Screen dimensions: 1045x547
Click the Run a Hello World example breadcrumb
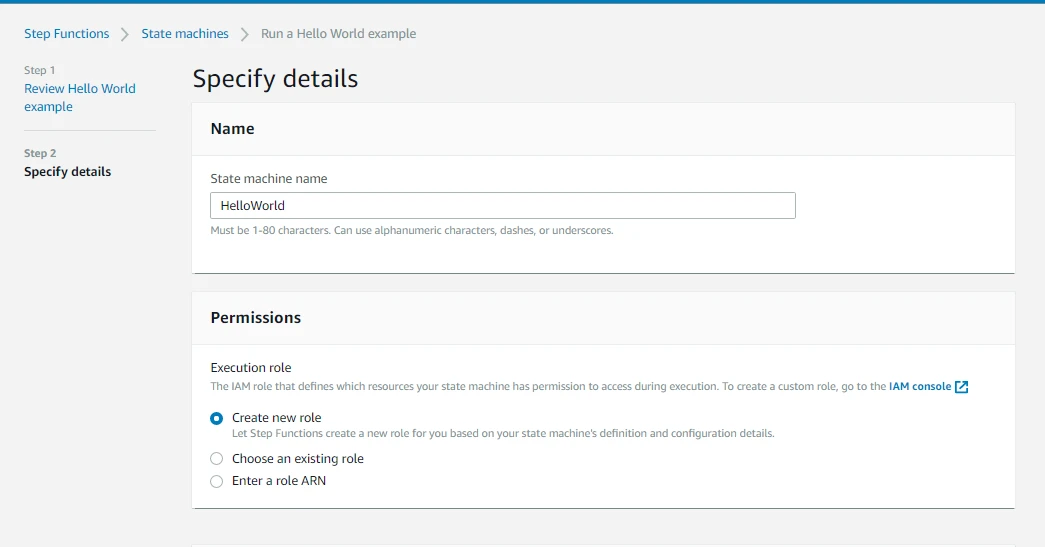(338, 34)
